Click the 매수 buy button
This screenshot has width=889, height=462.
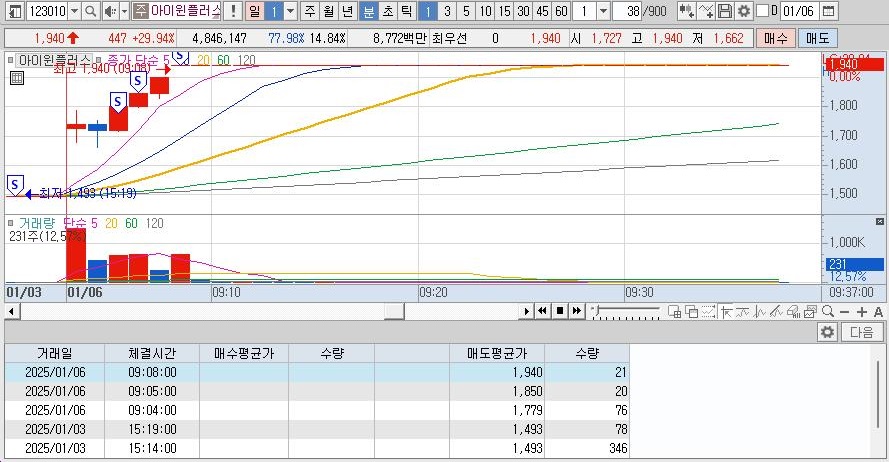[776, 38]
